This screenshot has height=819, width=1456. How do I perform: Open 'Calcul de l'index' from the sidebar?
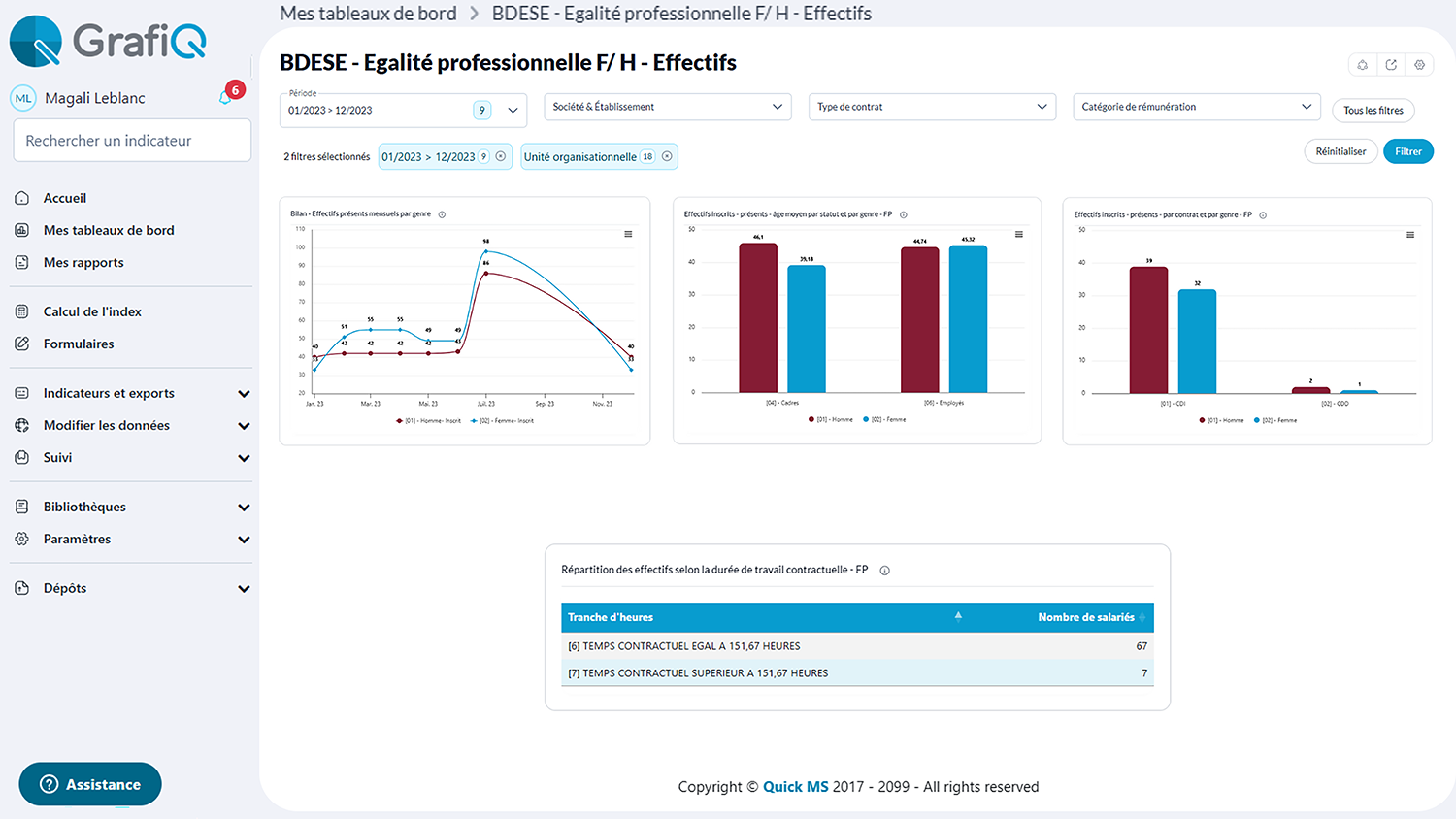click(x=94, y=311)
